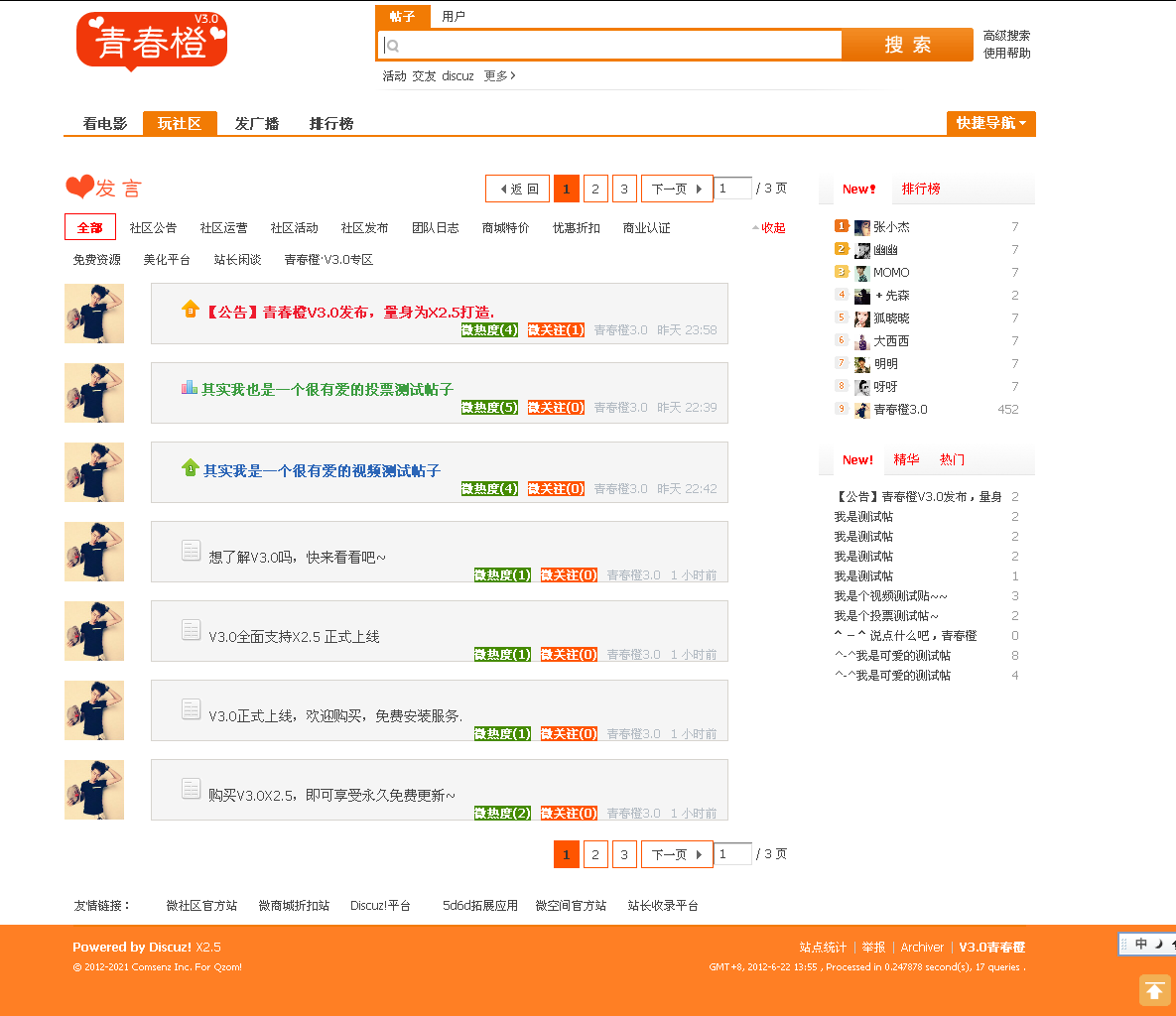This screenshot has height=1016, width=1176.
Task: Expand 更多 hot search keywords
Action: click(x=499, y=75)
